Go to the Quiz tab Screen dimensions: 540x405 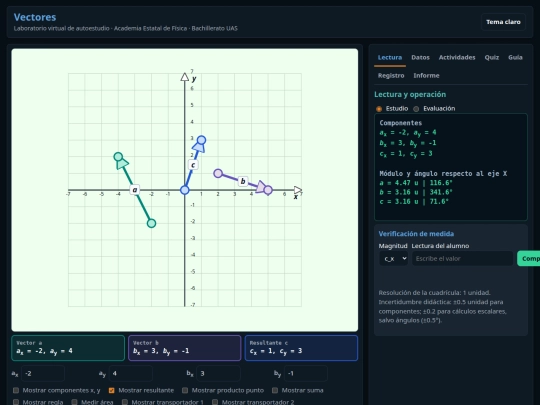[492, 58]
